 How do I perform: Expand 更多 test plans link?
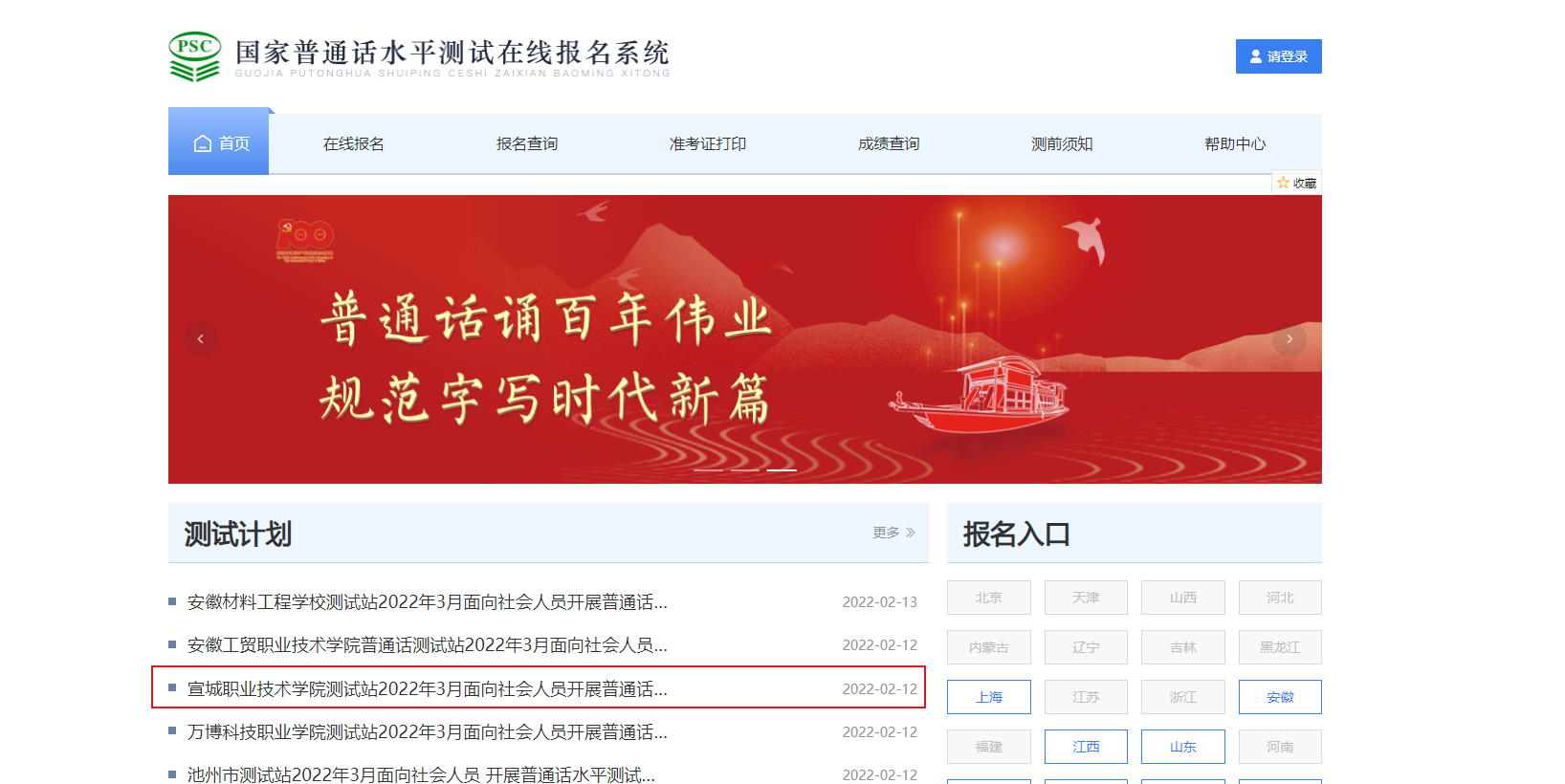[x=893, y=533]
